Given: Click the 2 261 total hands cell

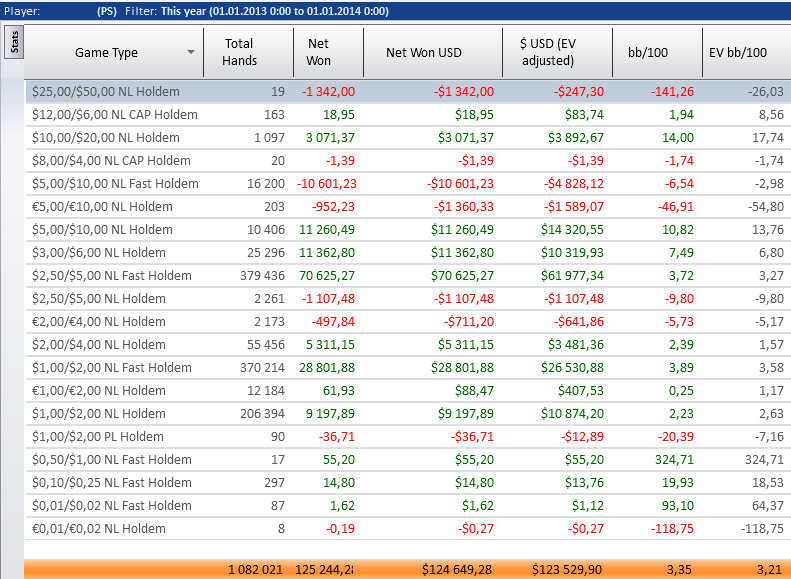Looking at the screenshot, I should [x=269, y=299].
